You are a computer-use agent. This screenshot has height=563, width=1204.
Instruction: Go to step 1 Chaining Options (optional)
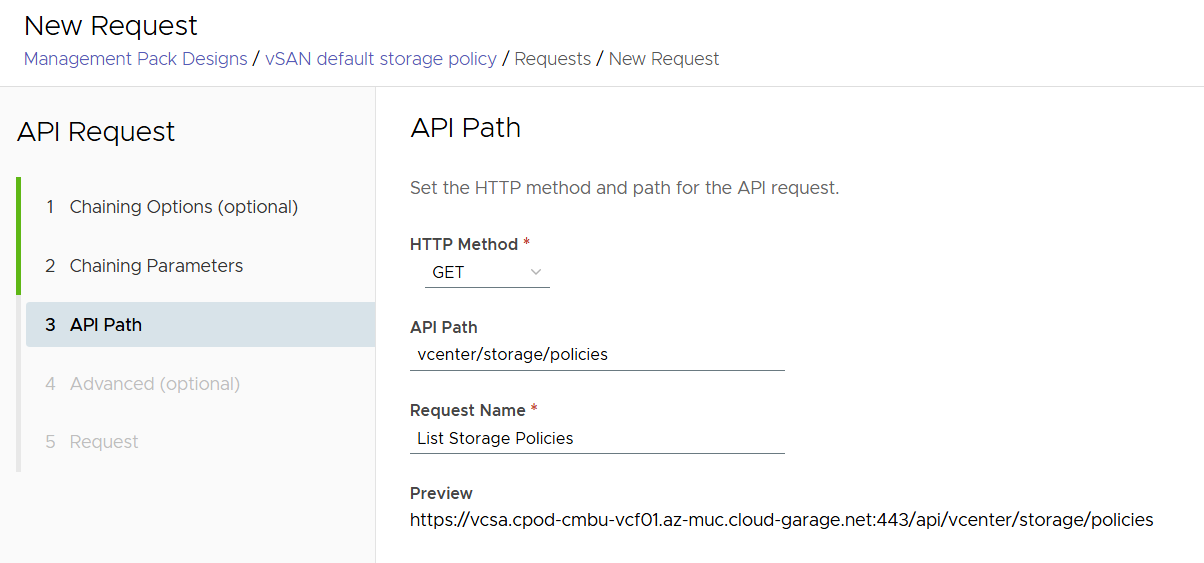[184, 207]
